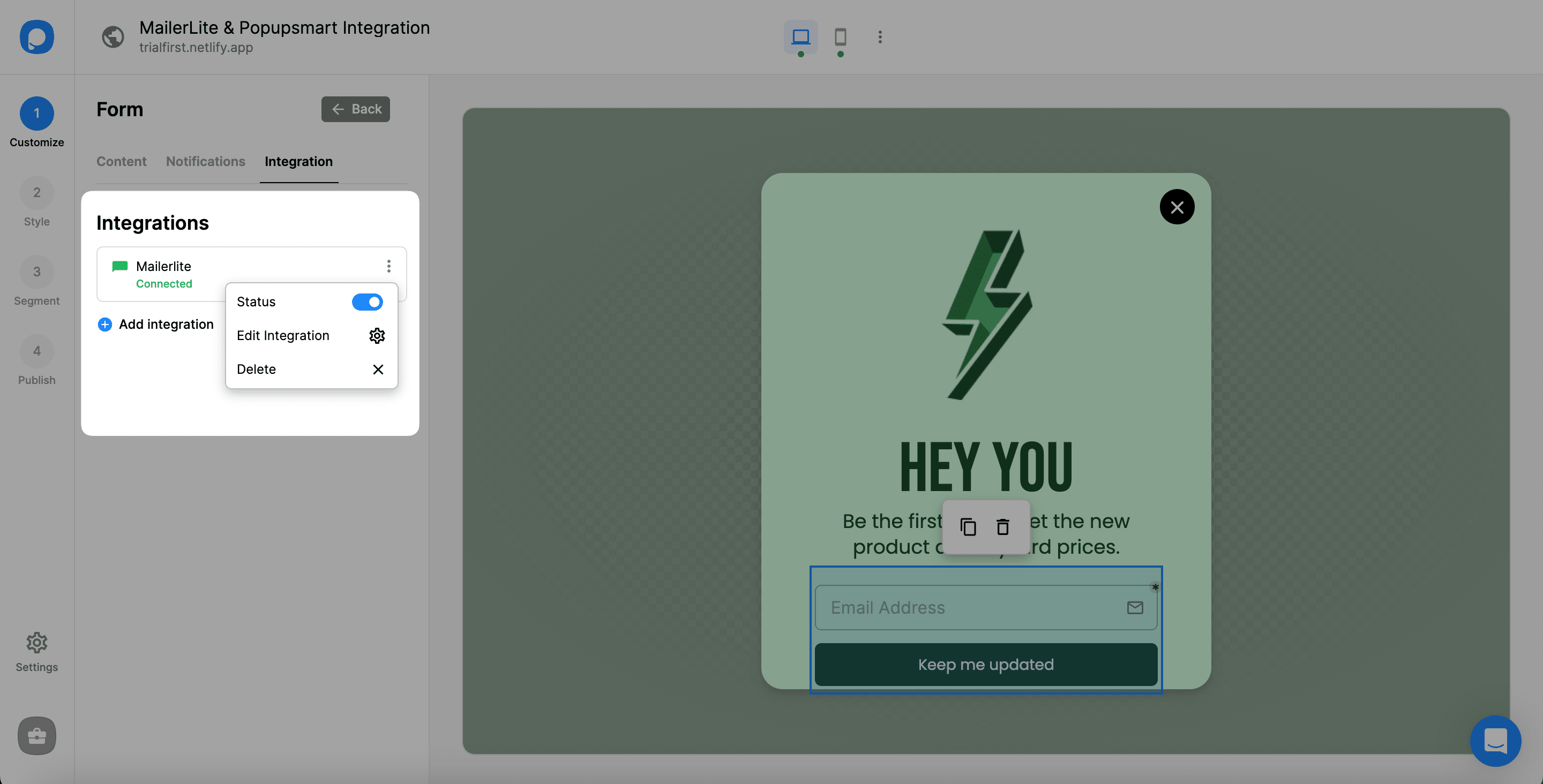Screen dimensions: 1543x784
Task: Click the Popupsmart settings gear icon
Action: click(x=36, y=642)
